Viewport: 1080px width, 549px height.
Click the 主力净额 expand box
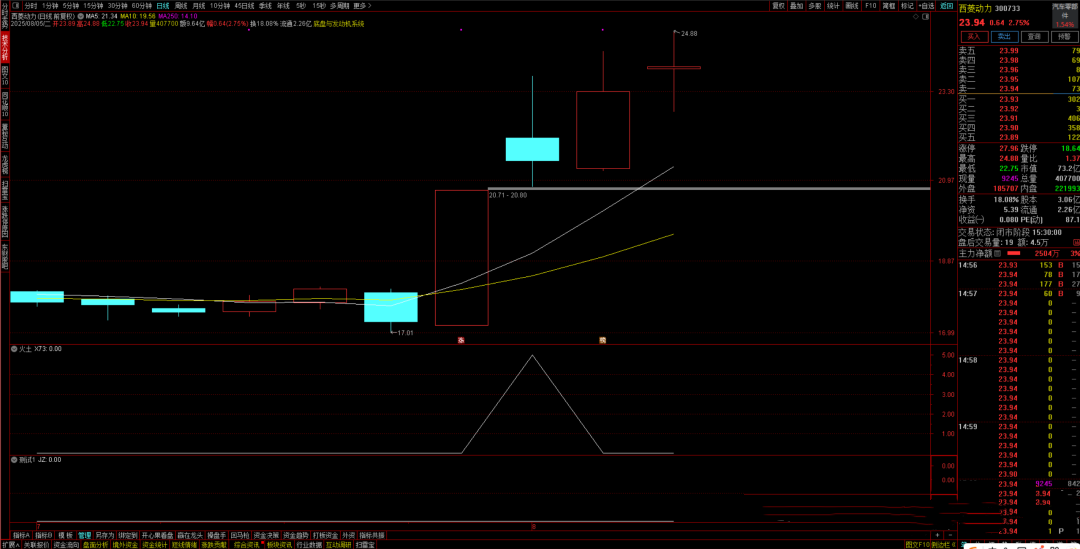click(999, 253)
